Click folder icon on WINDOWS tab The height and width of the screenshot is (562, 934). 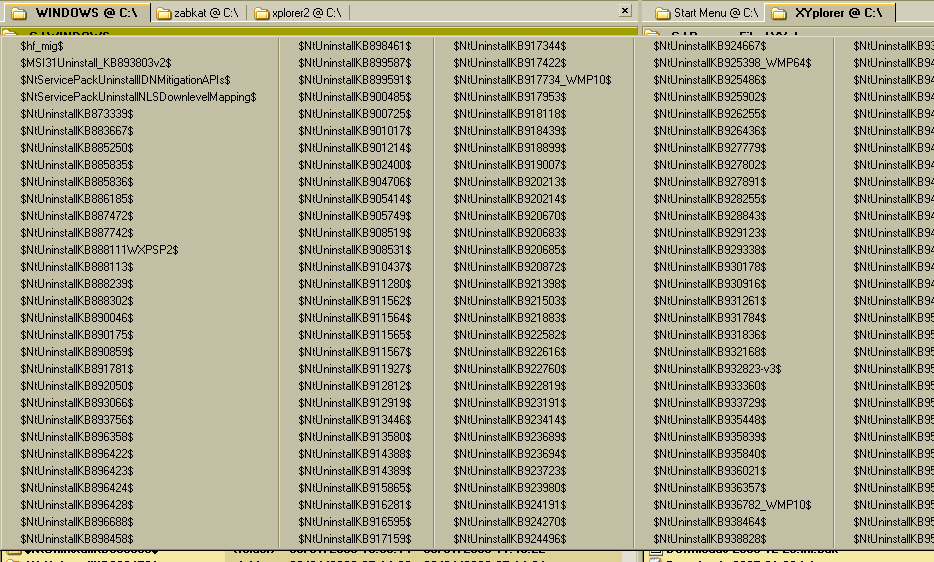(x=18, y=13)
